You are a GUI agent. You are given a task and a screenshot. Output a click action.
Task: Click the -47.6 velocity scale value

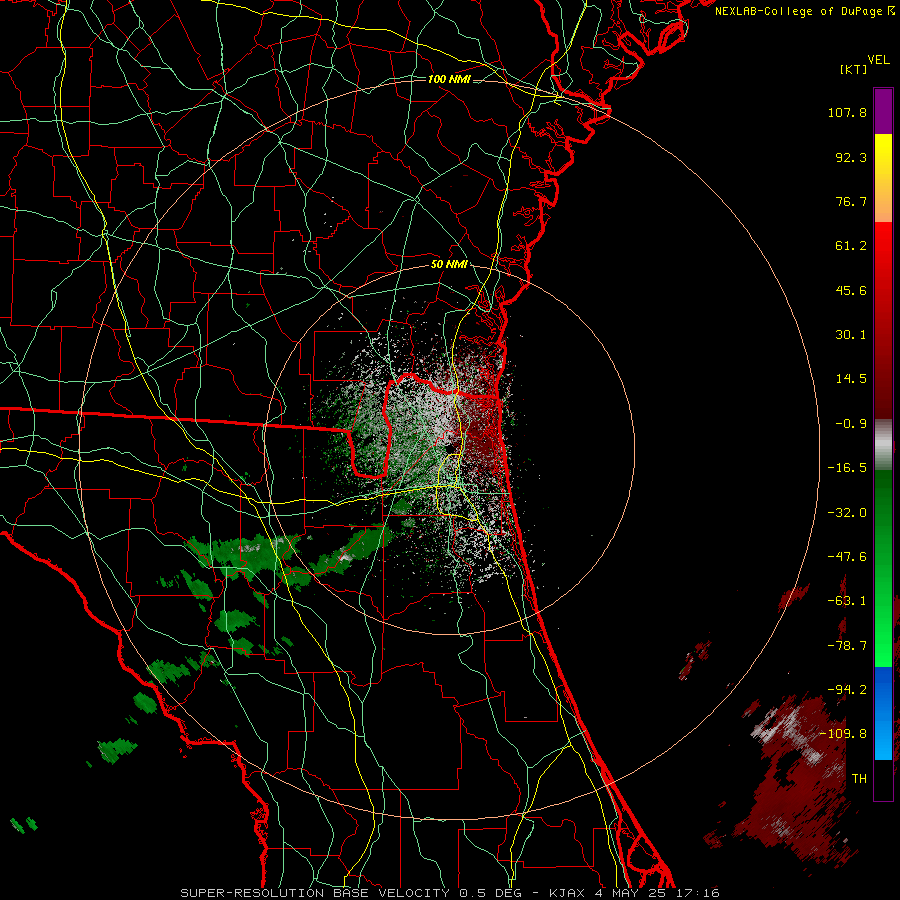pos(847,557)
